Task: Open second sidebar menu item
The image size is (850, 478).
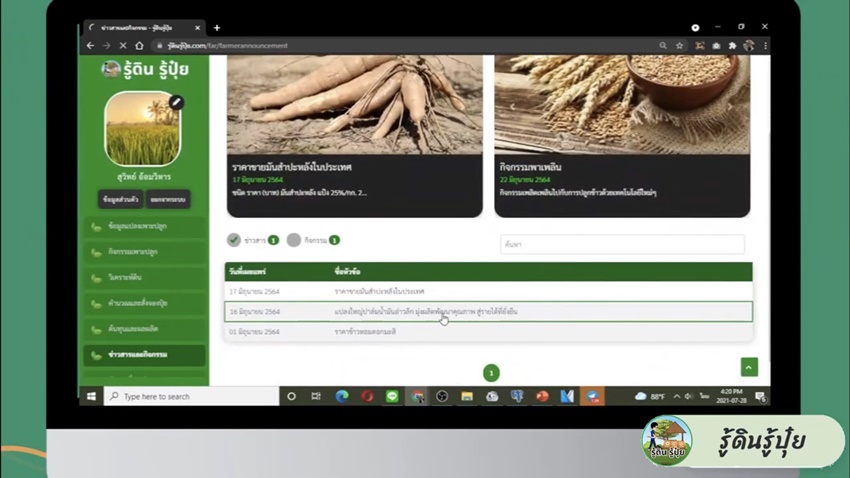Action: (x=145, y=252)
